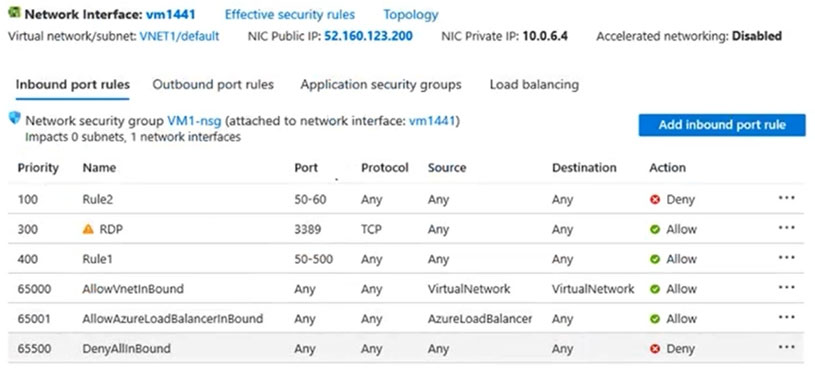Click the network interface icon beside vm1441
The height and width of the screenshot is (372, 815).
click(15, 13)
